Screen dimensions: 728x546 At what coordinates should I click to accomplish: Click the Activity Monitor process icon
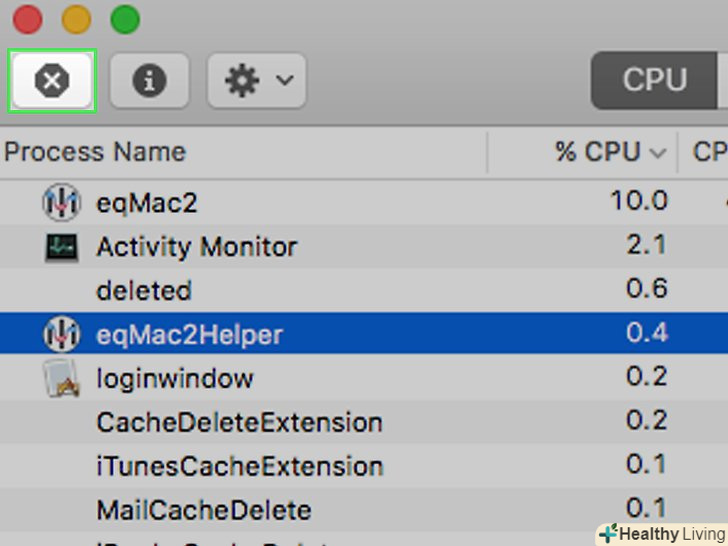point(61,247)
